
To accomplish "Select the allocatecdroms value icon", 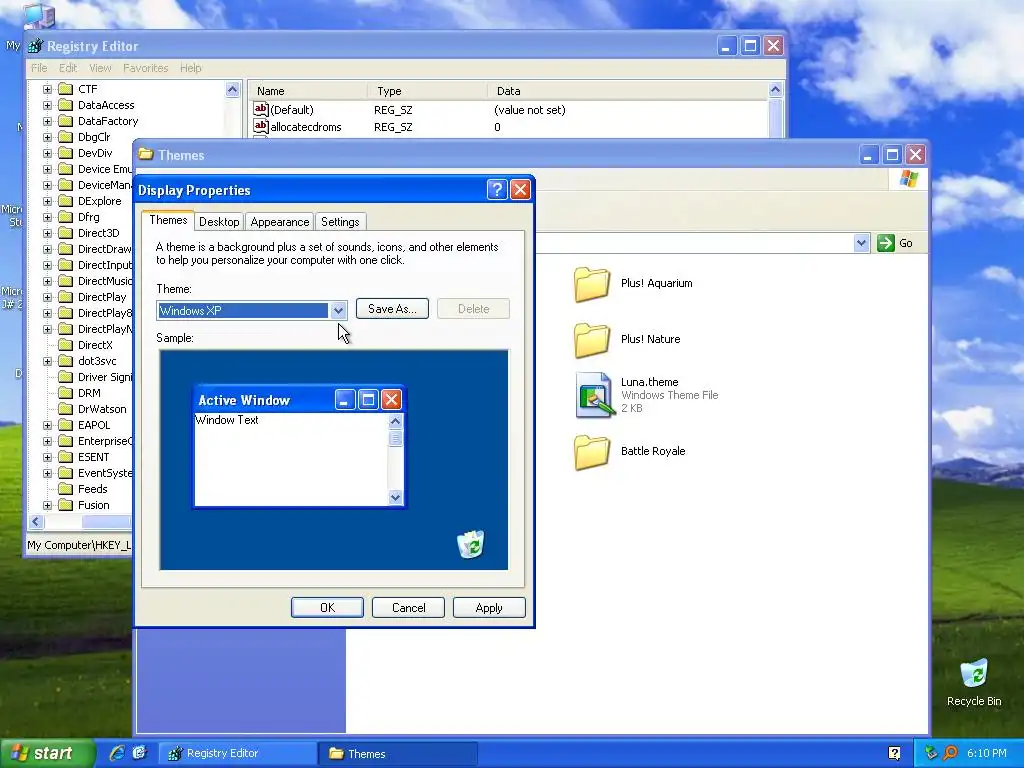I will [261, 126].
